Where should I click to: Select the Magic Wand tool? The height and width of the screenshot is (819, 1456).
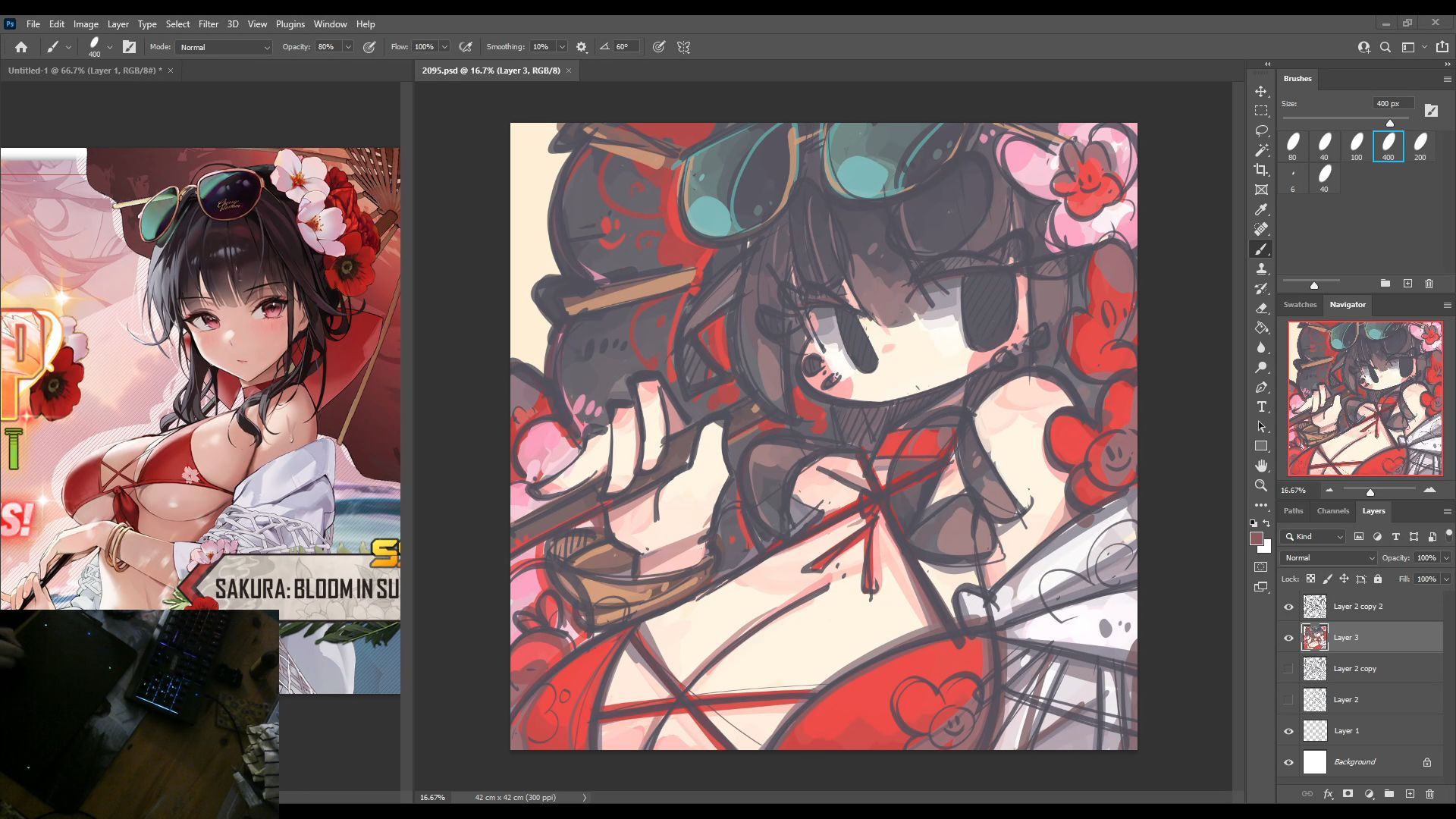1261,150
